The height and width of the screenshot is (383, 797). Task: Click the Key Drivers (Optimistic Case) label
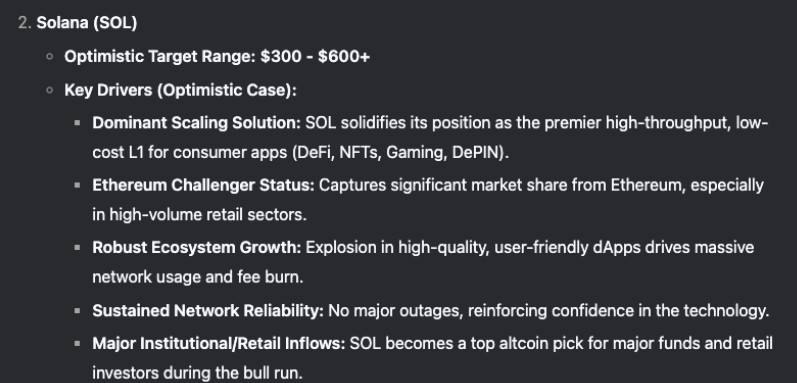(180, 90)
